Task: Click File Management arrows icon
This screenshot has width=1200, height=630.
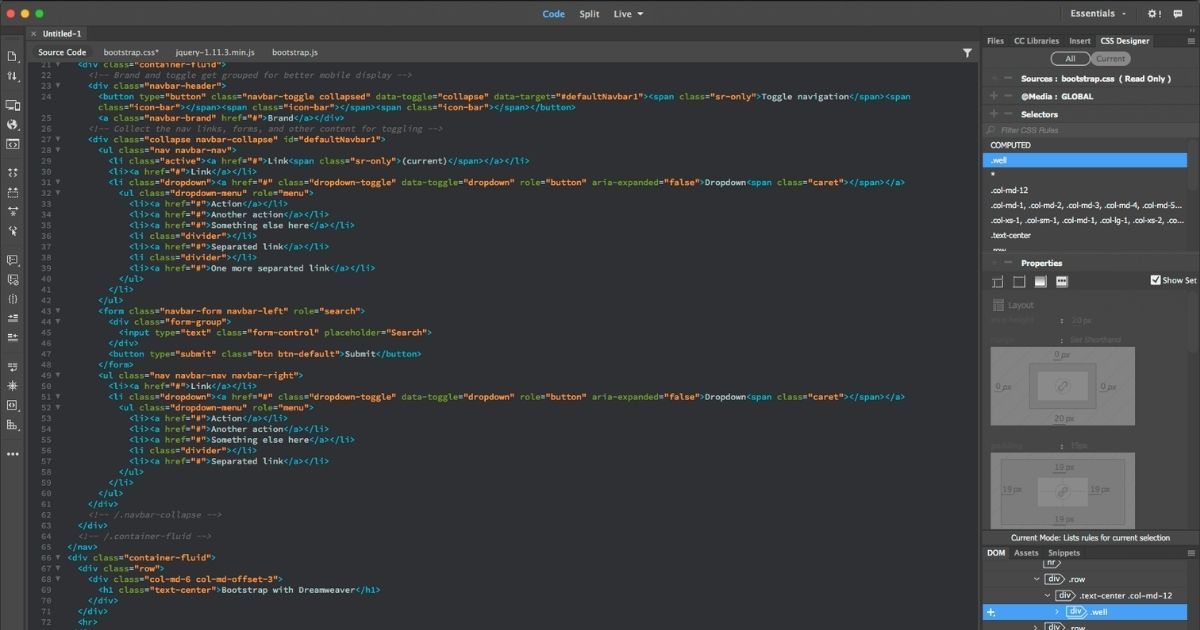Action: click(12, 76)
